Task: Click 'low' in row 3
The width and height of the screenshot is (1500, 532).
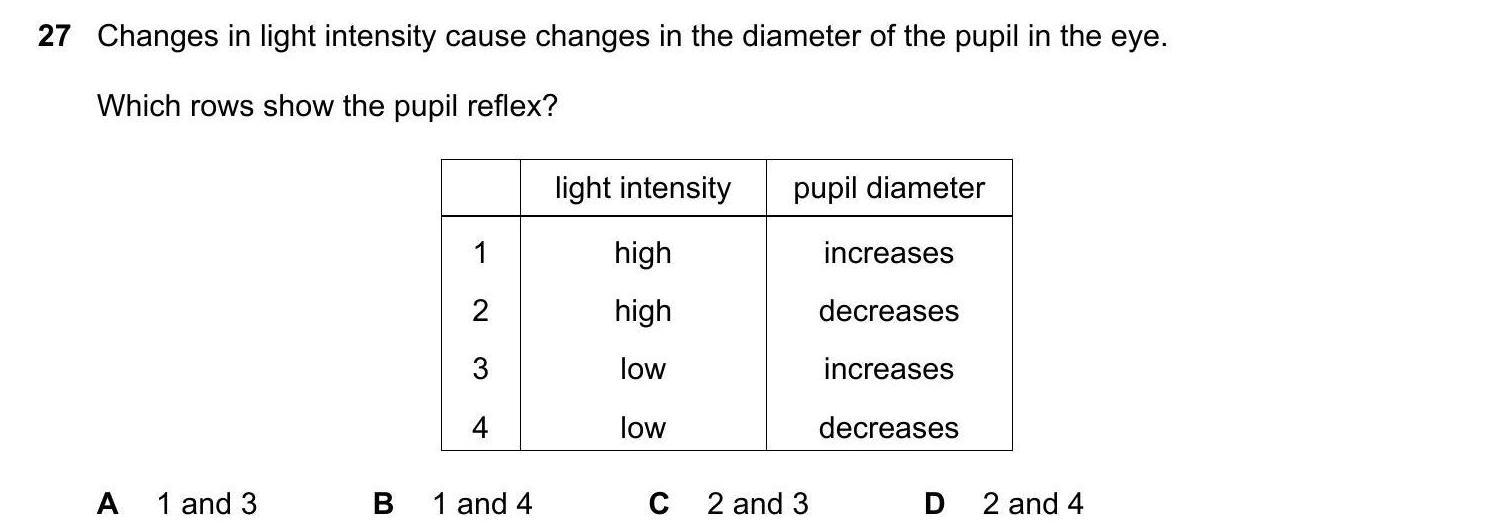Action: coord(642,369)
